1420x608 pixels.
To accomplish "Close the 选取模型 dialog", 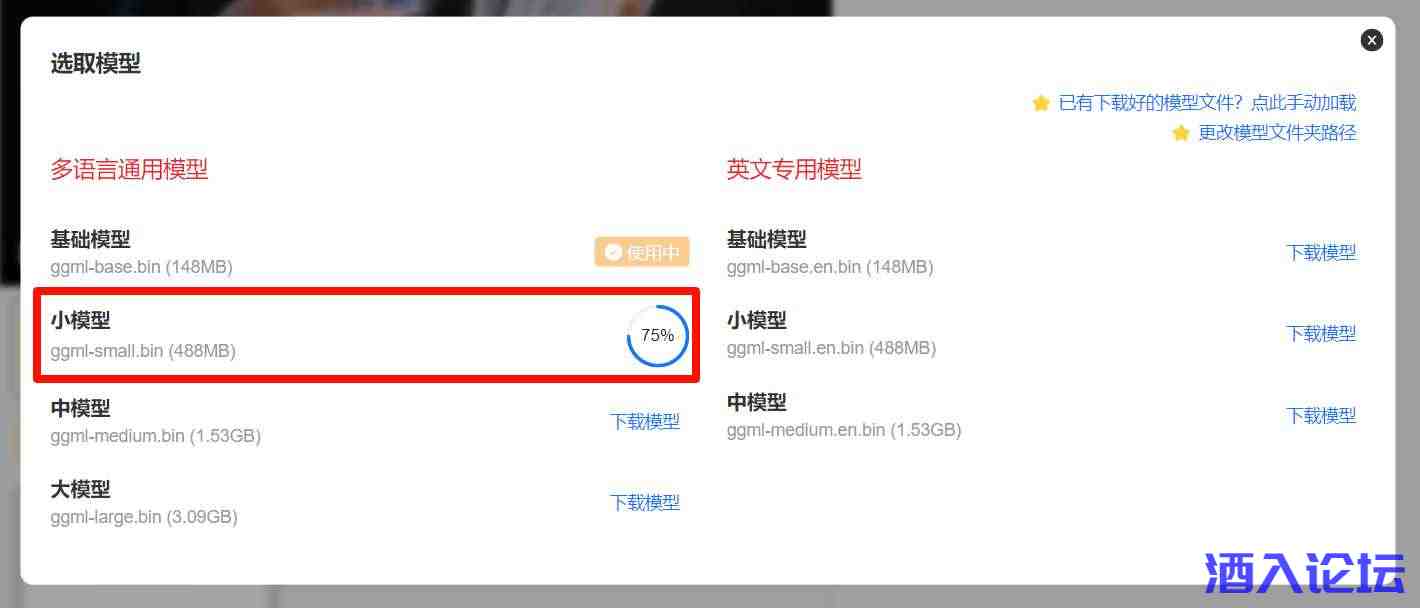I will pyautogui.click(x=1372, y=40).
